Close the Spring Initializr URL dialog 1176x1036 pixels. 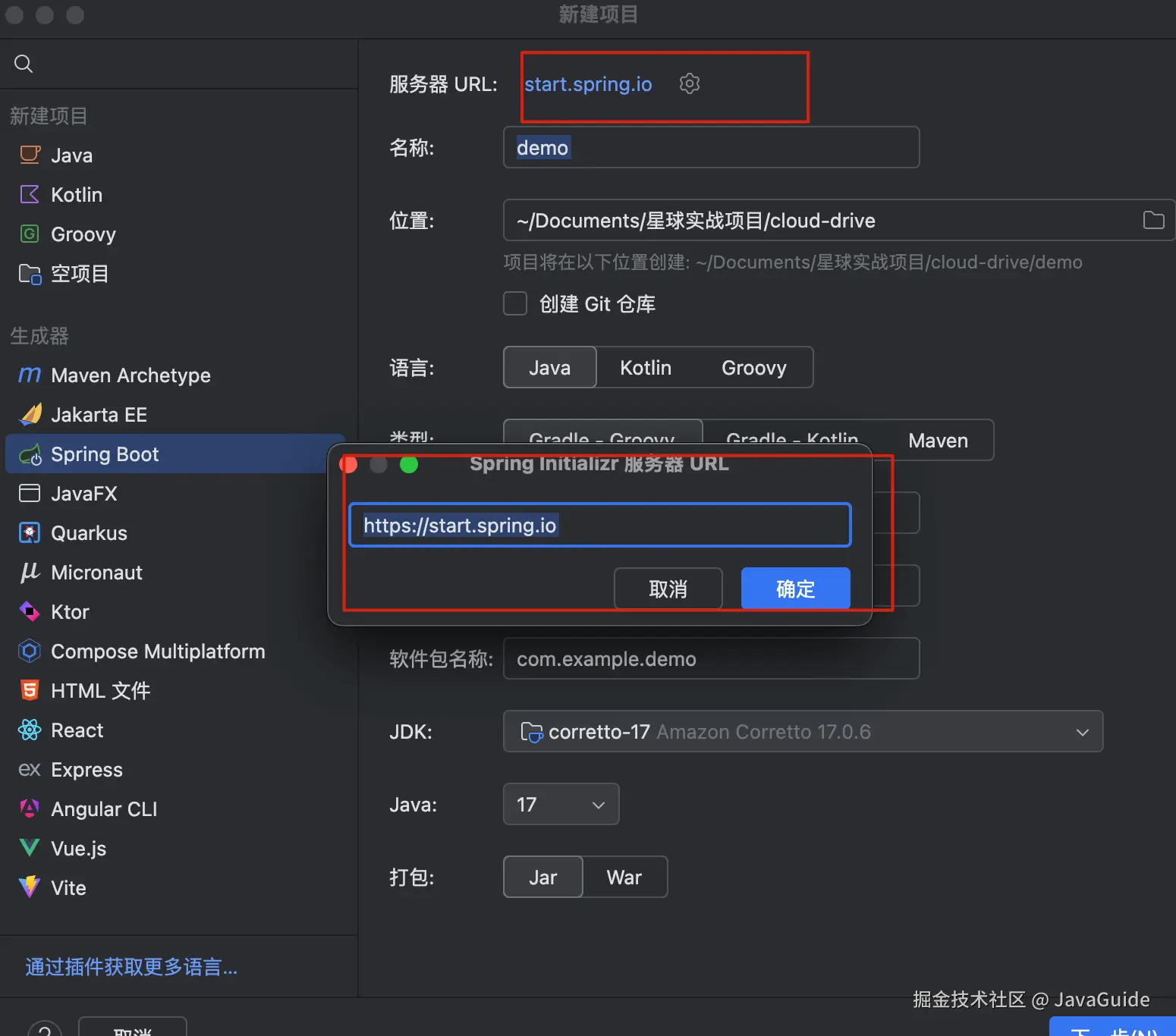tap(349, 464)
